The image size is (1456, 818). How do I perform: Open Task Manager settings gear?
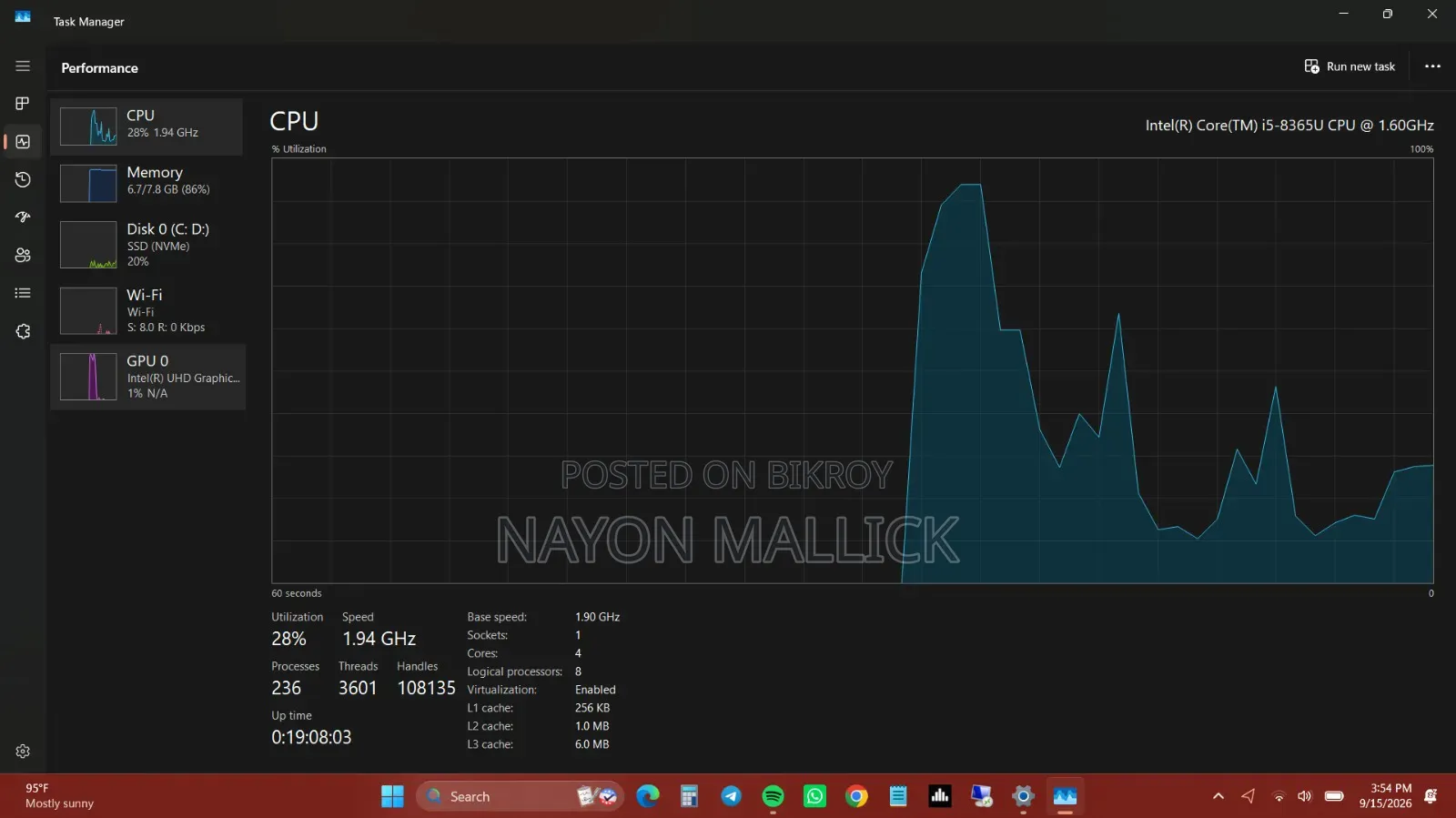pos(23,752)
